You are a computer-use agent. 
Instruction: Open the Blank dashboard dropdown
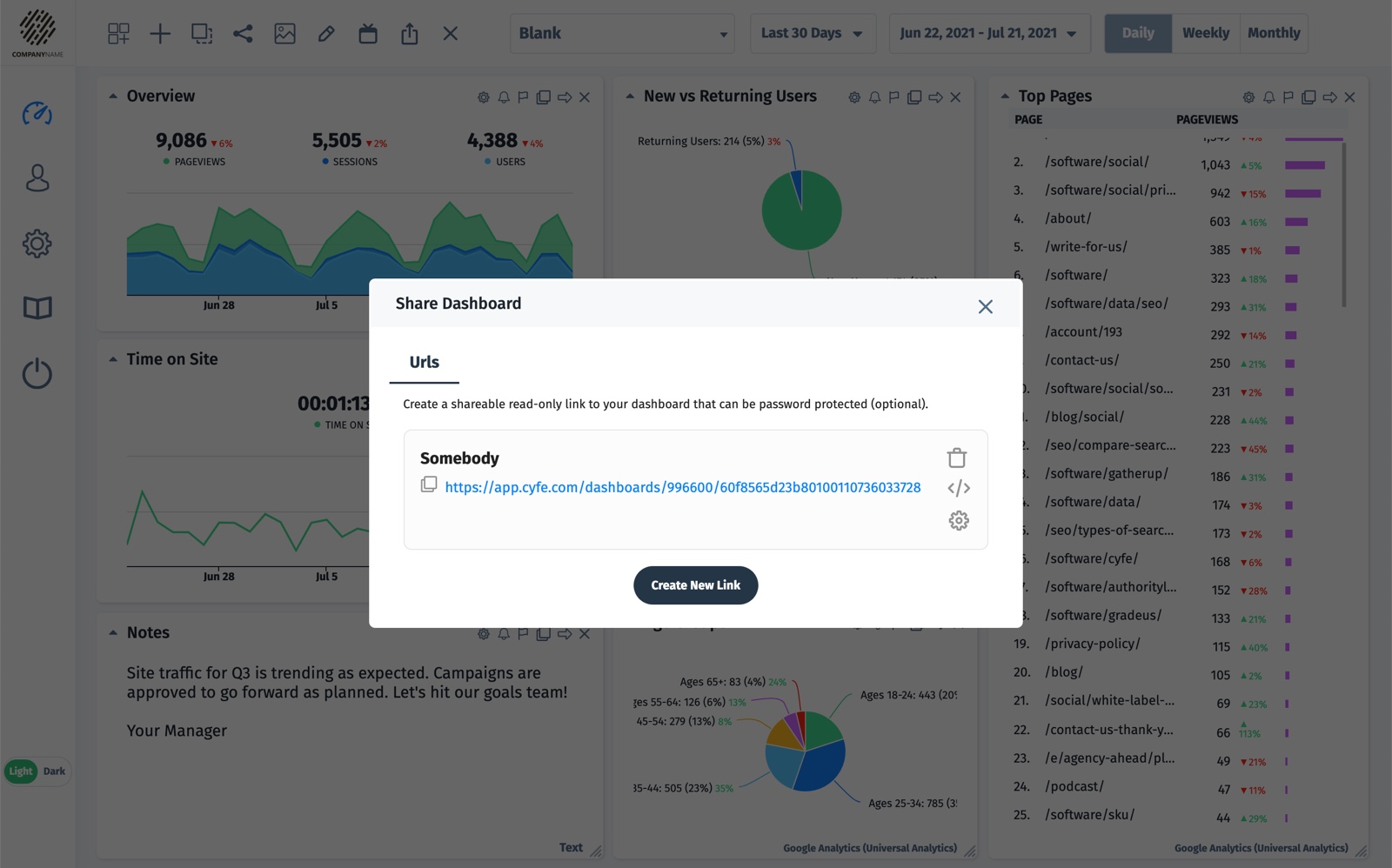621,33
